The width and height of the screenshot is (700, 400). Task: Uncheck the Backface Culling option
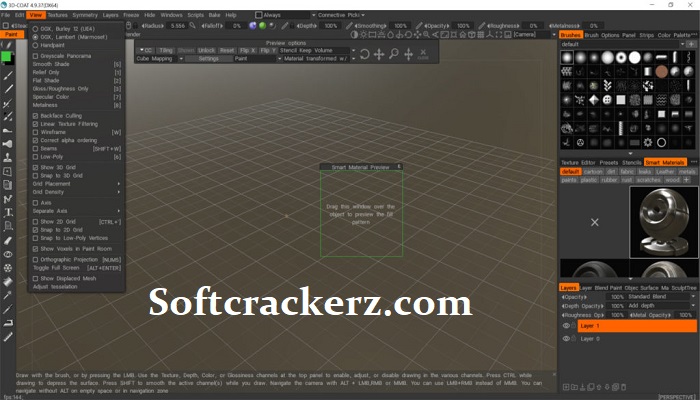point(35,116)
